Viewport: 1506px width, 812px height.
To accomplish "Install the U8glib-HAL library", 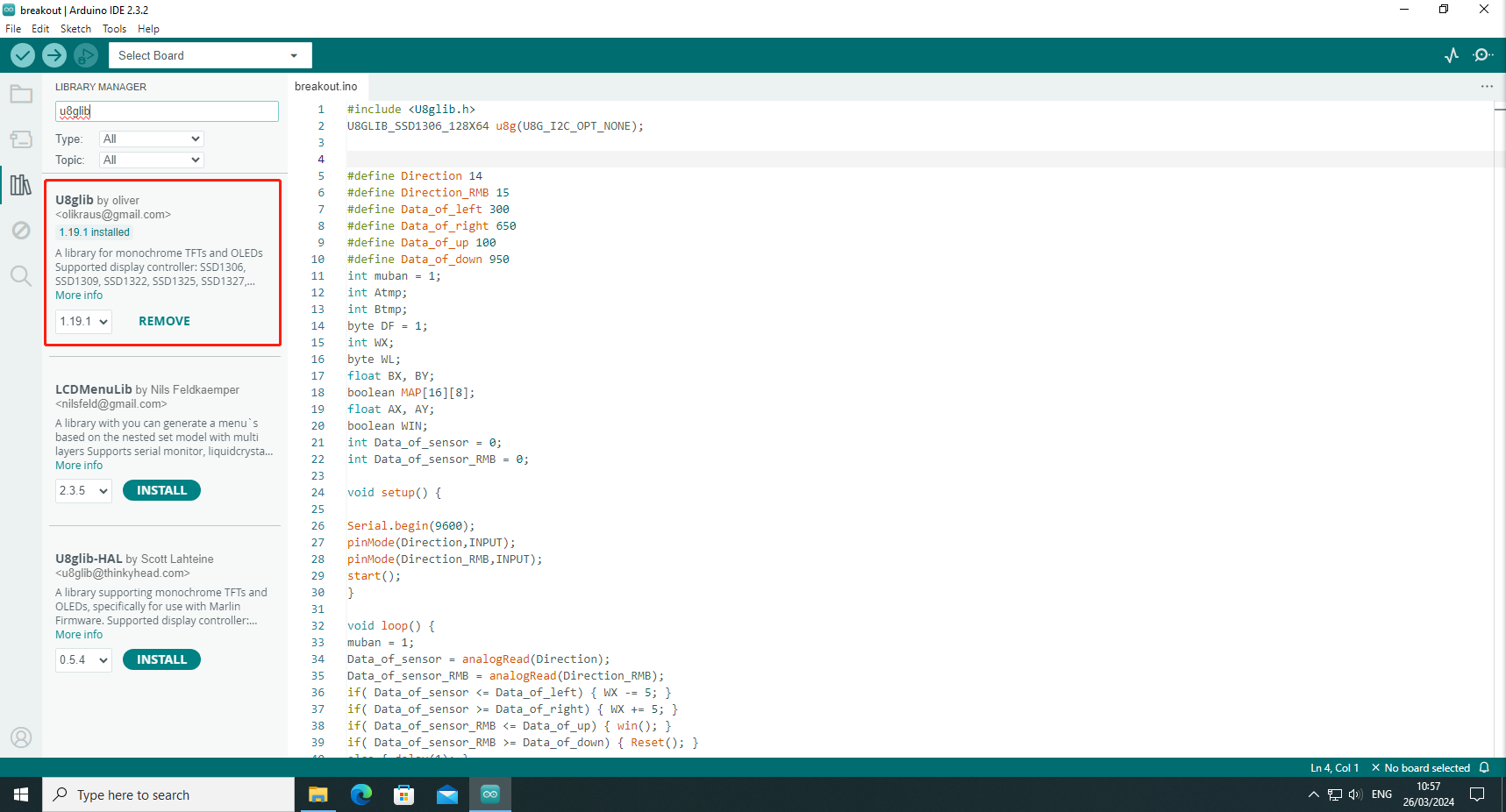I will coord(161,659).
